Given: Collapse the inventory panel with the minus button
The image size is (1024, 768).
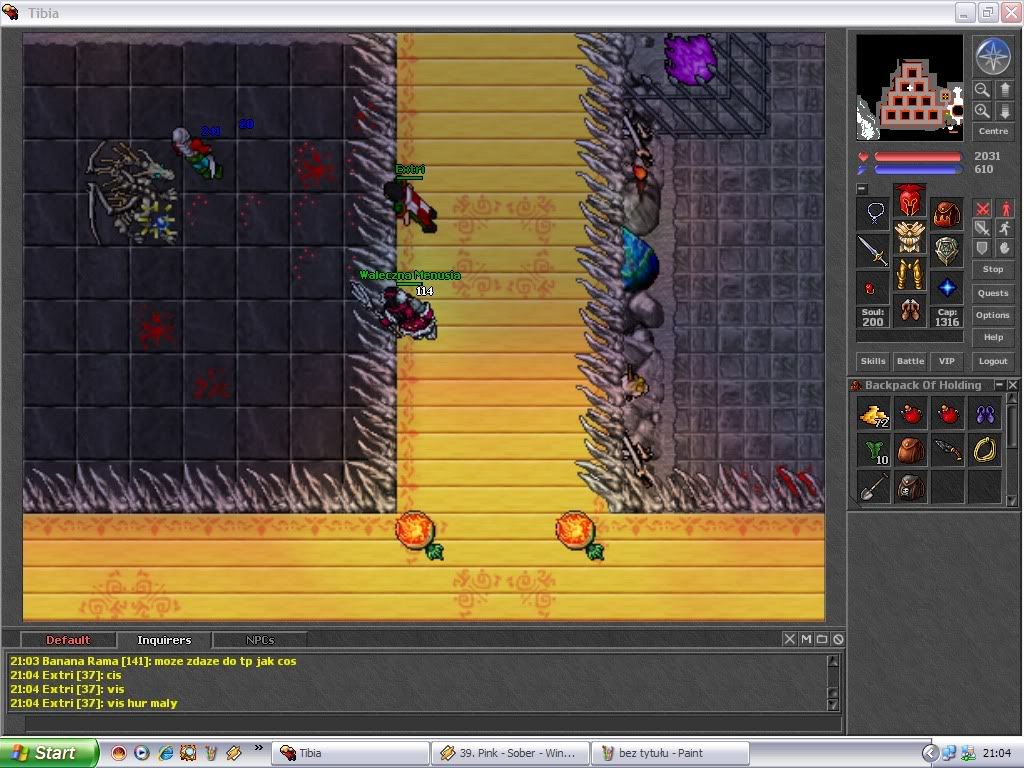Looking at the screenshot, I should point(862,189).
